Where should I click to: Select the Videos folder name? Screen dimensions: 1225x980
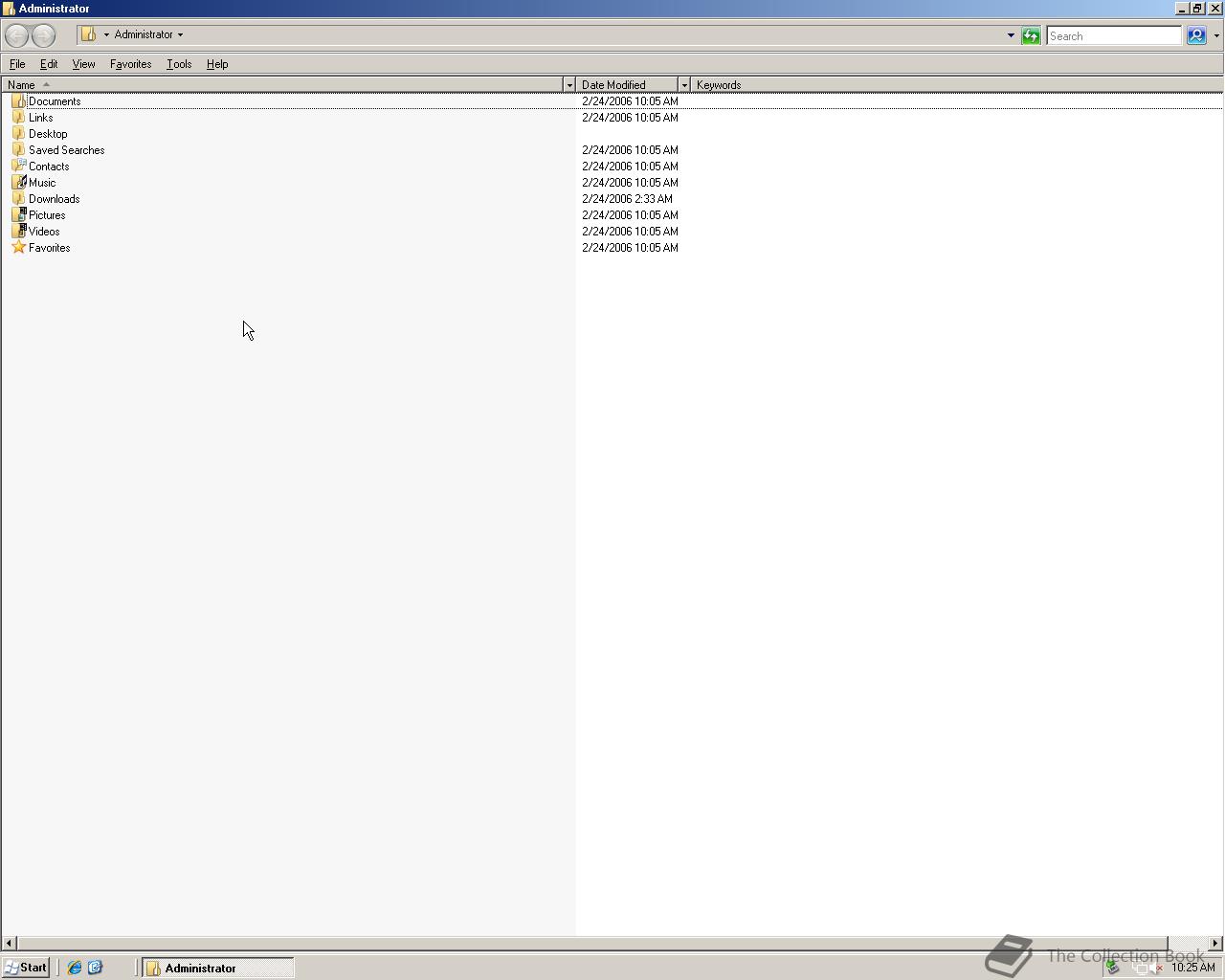coord(44,232)
